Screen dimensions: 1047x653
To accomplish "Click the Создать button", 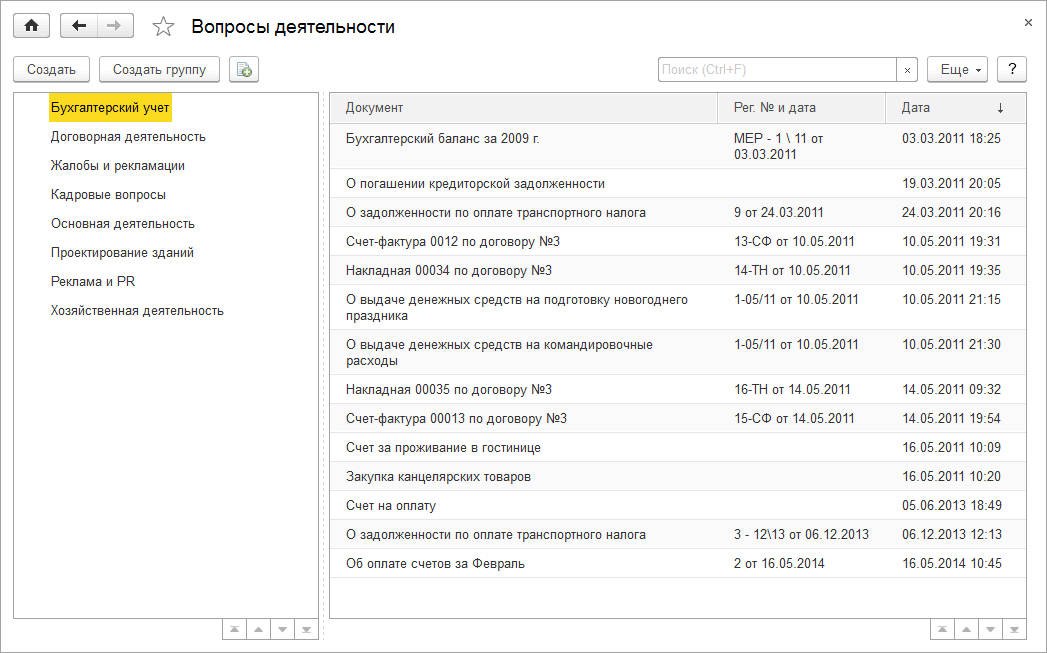I will 51,69.
